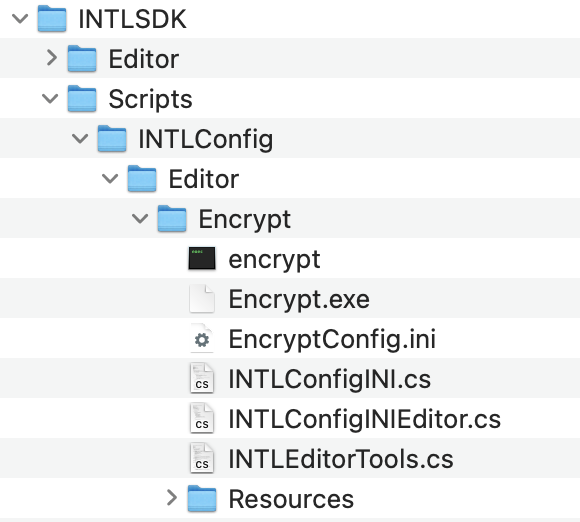Viewport: 580px width, 522px height.
Task: Select the Scripts folder row label
Action: click(150, 99)
